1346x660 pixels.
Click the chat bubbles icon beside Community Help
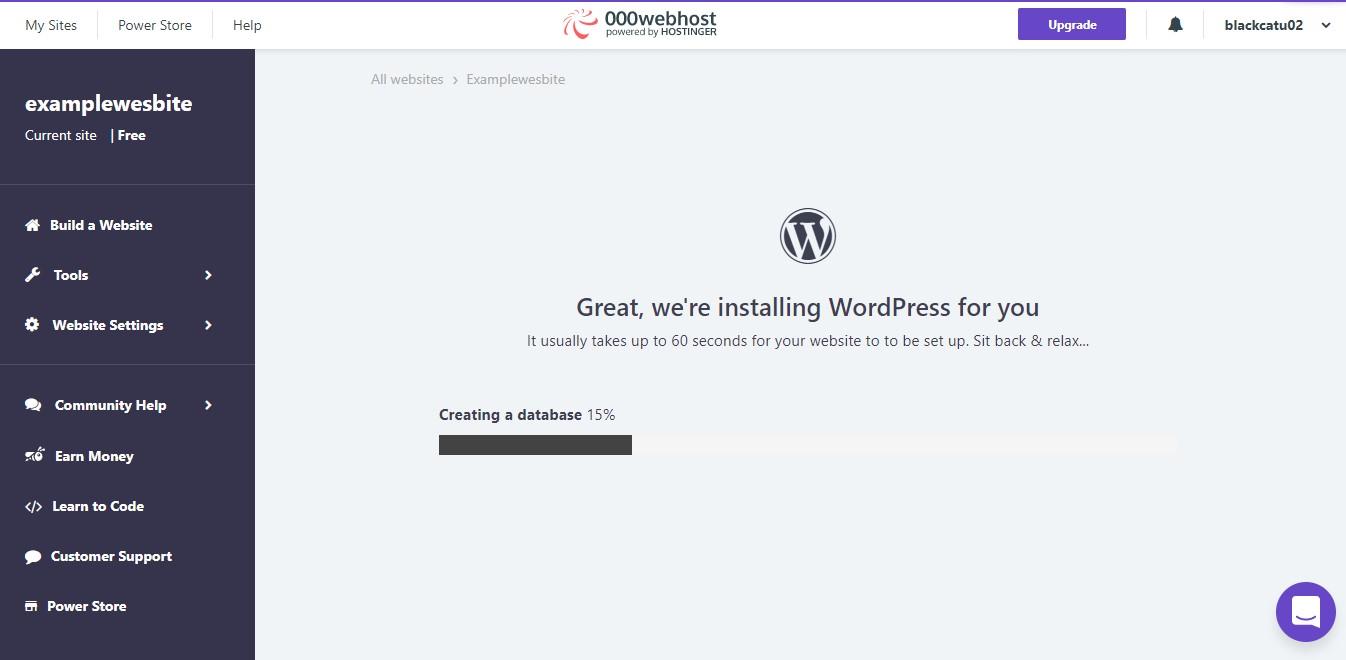point(33,405)
